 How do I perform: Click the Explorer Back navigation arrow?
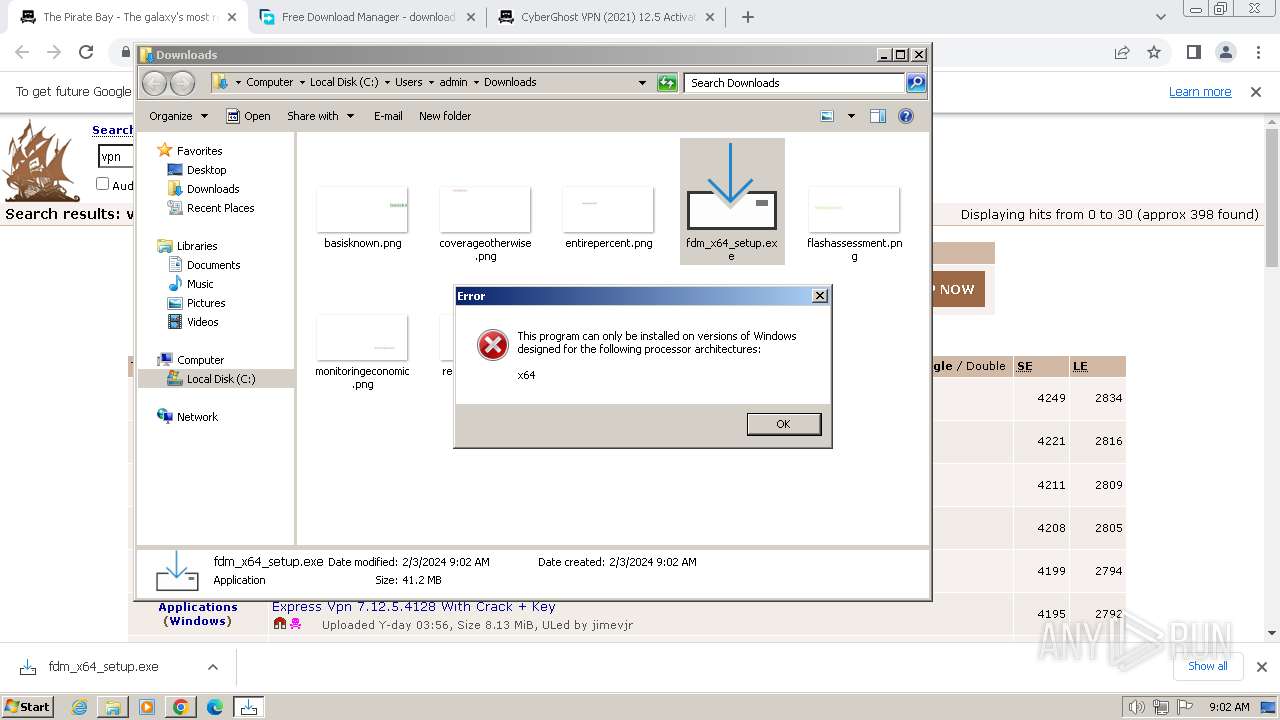pos(154,83)
